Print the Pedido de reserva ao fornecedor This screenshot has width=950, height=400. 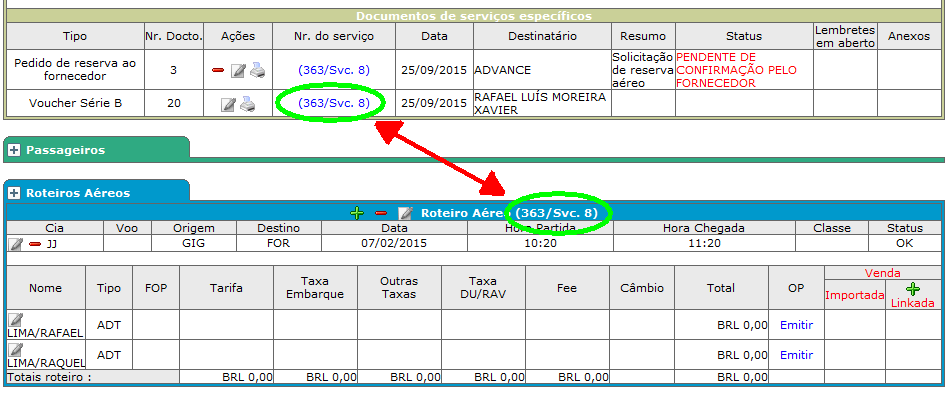(257, 70)
